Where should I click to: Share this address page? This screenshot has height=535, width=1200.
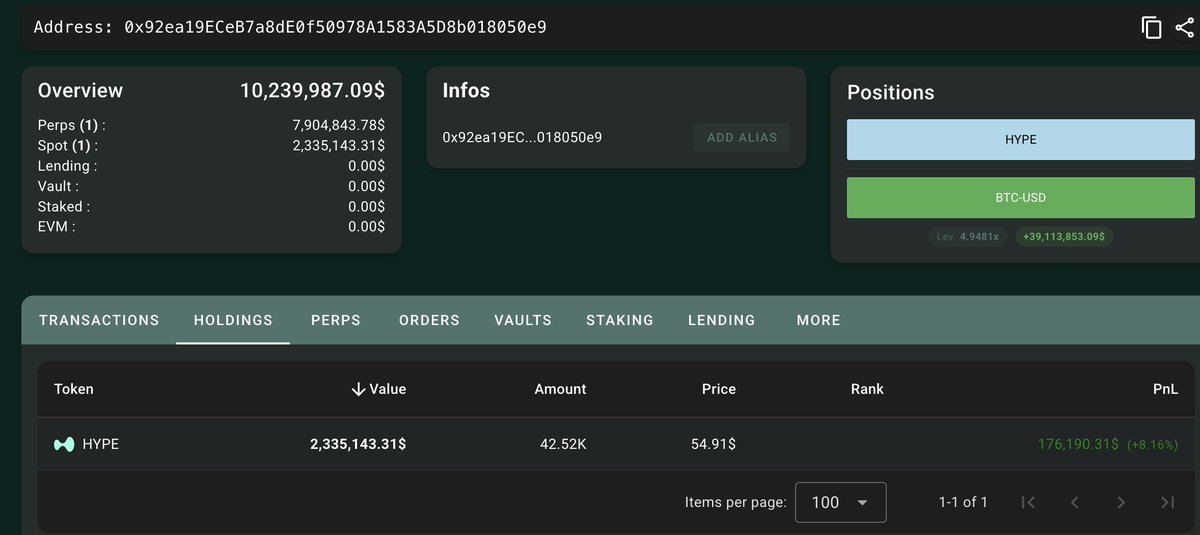[1186, 27]
